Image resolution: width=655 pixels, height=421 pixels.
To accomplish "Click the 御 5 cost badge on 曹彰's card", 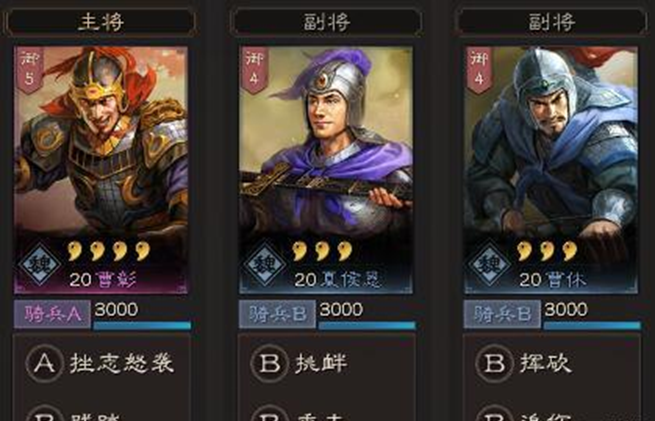I will point(29,70).
